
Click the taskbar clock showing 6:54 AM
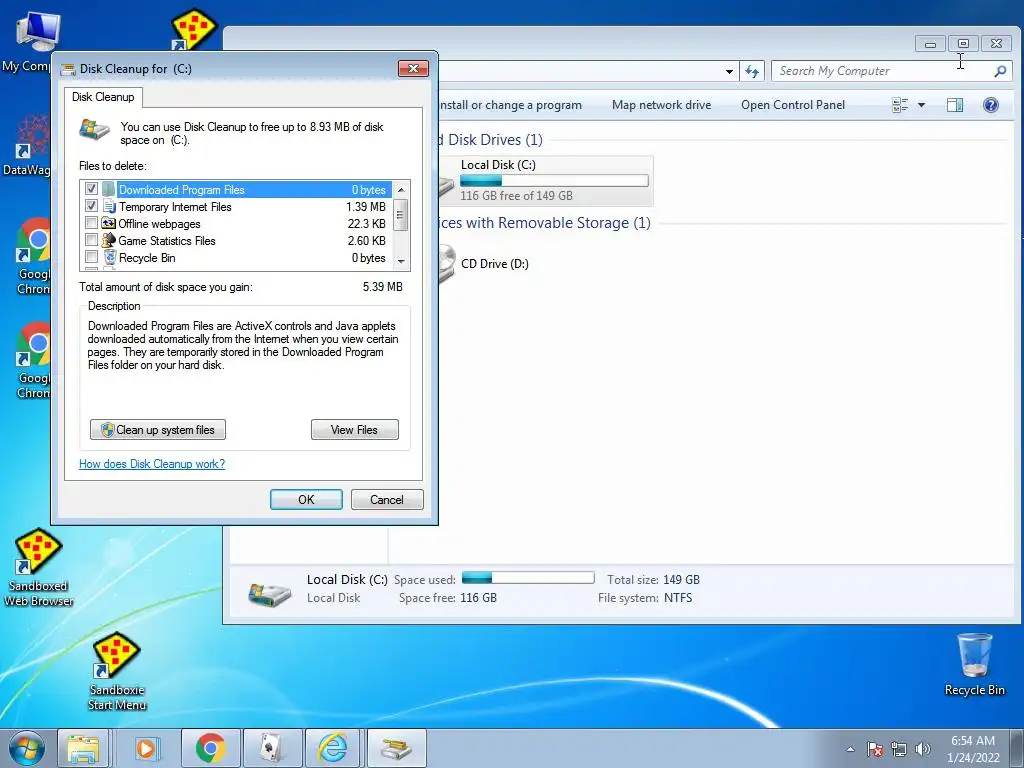(x=973, y=748)
